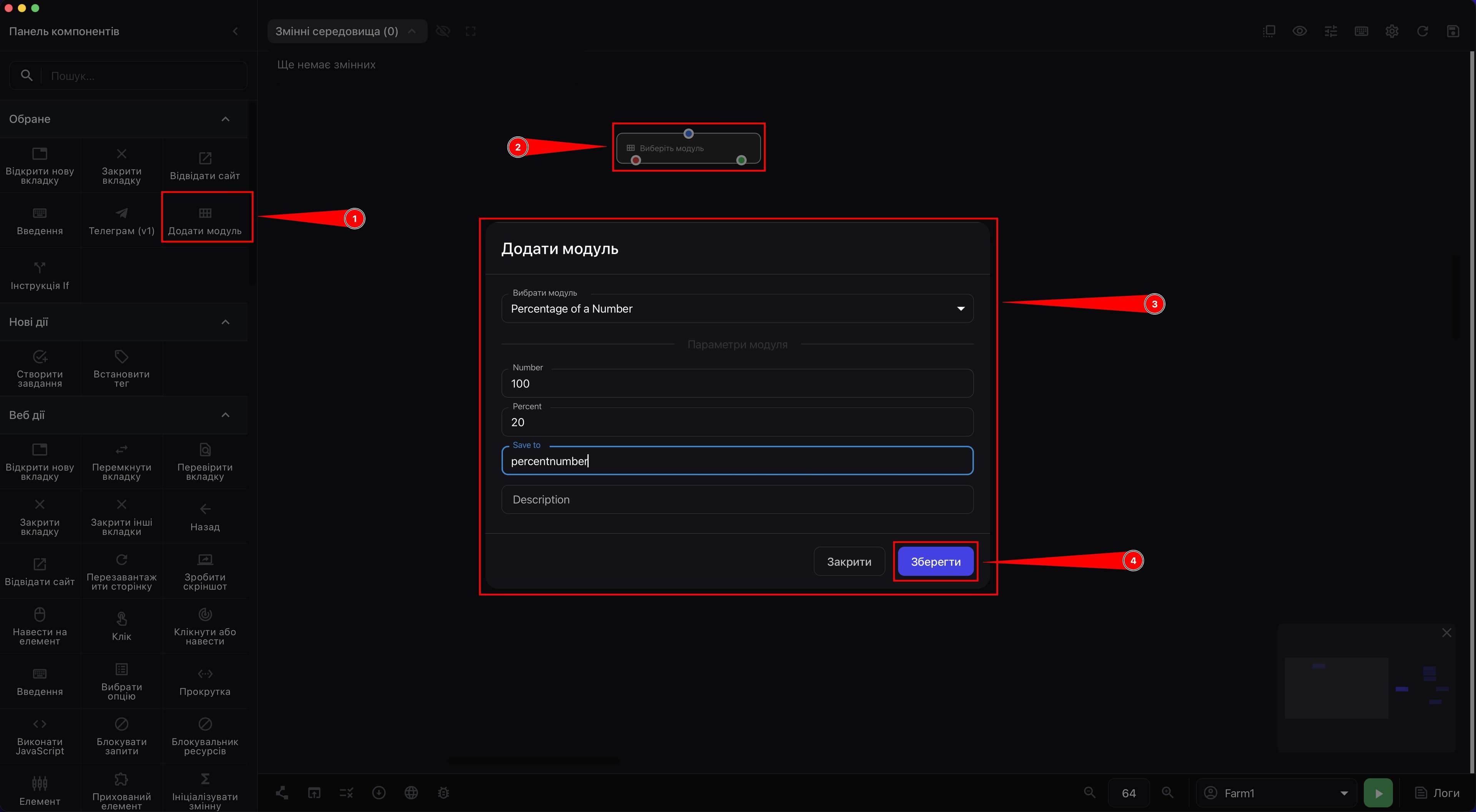Image resolution: width=1476 pixels, height=812 pixels.
Task: Collapse the Обране section
Action: click(x=225, y=119)
